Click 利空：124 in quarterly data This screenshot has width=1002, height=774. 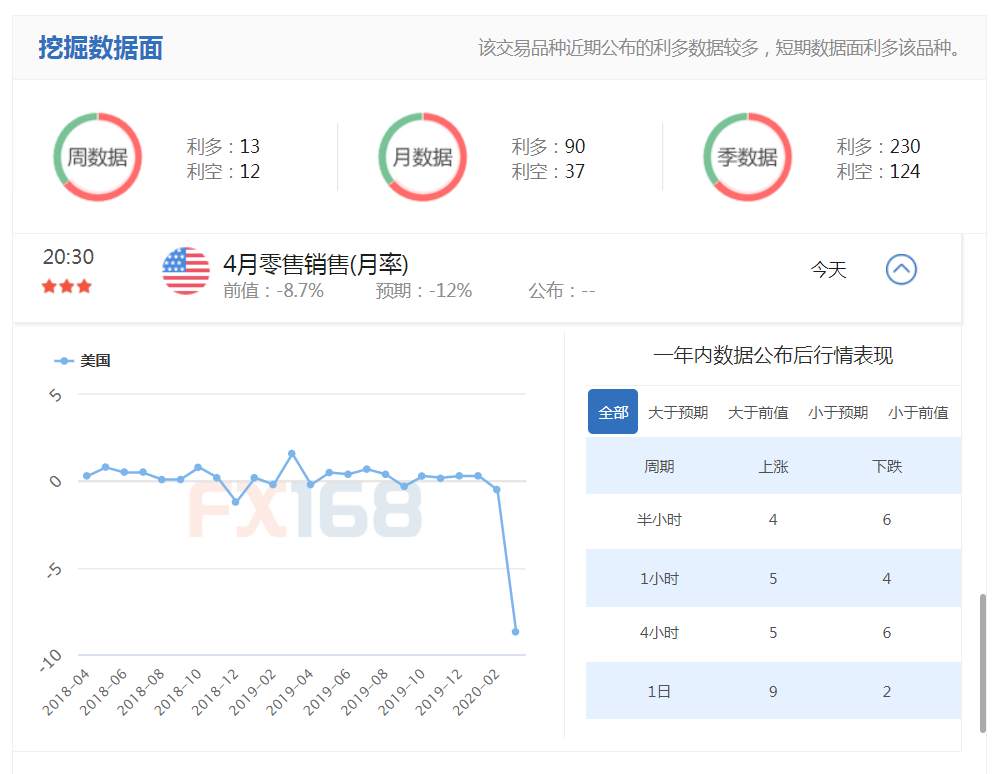879,171
